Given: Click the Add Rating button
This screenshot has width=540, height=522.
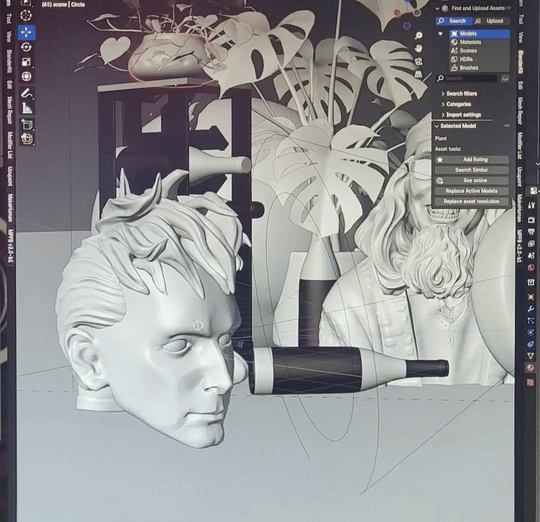Looking at the screenshot, I should (x=471, y=159).
